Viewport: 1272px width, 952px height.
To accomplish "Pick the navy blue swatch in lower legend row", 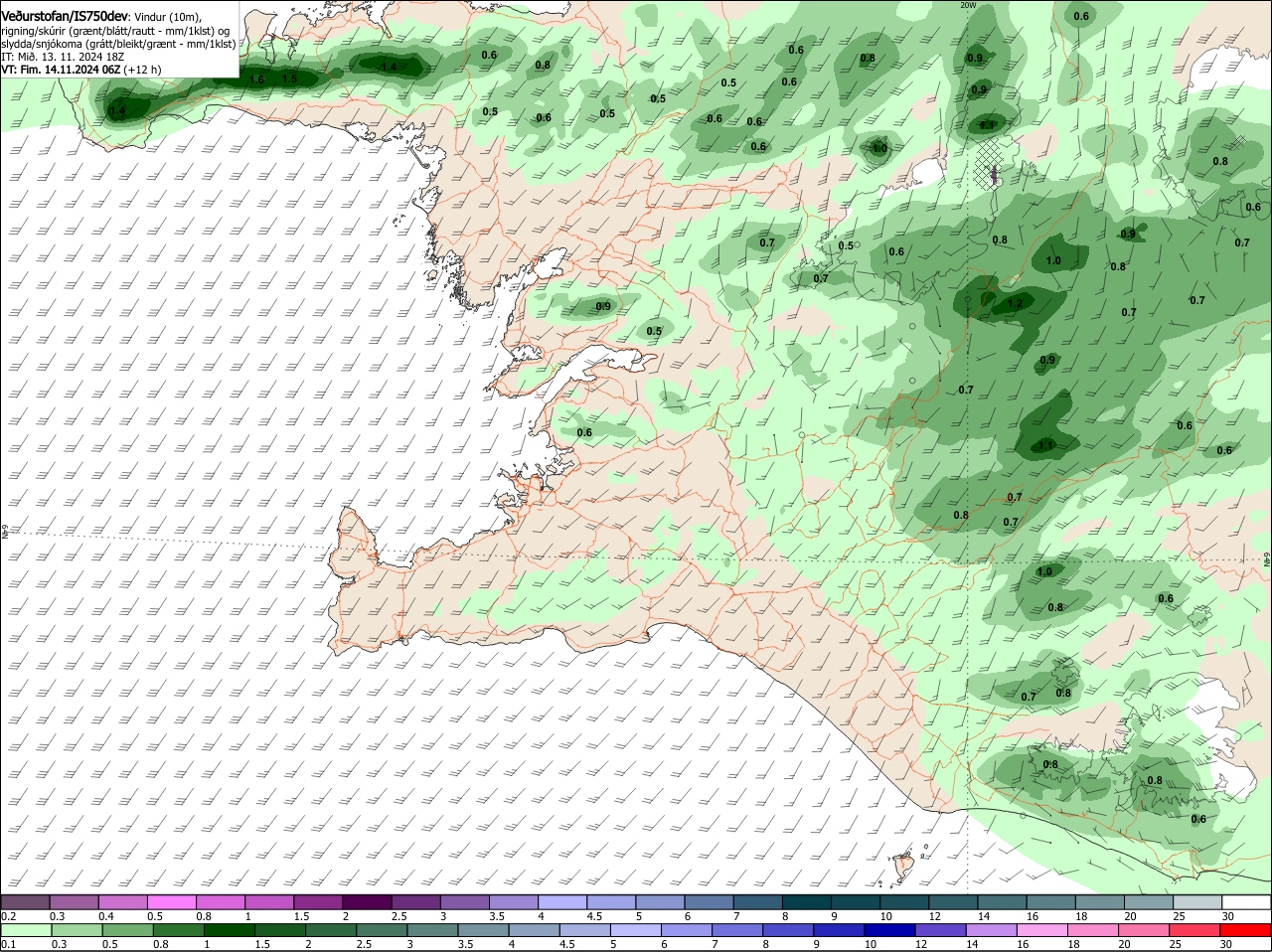I will tap(891, 929).
